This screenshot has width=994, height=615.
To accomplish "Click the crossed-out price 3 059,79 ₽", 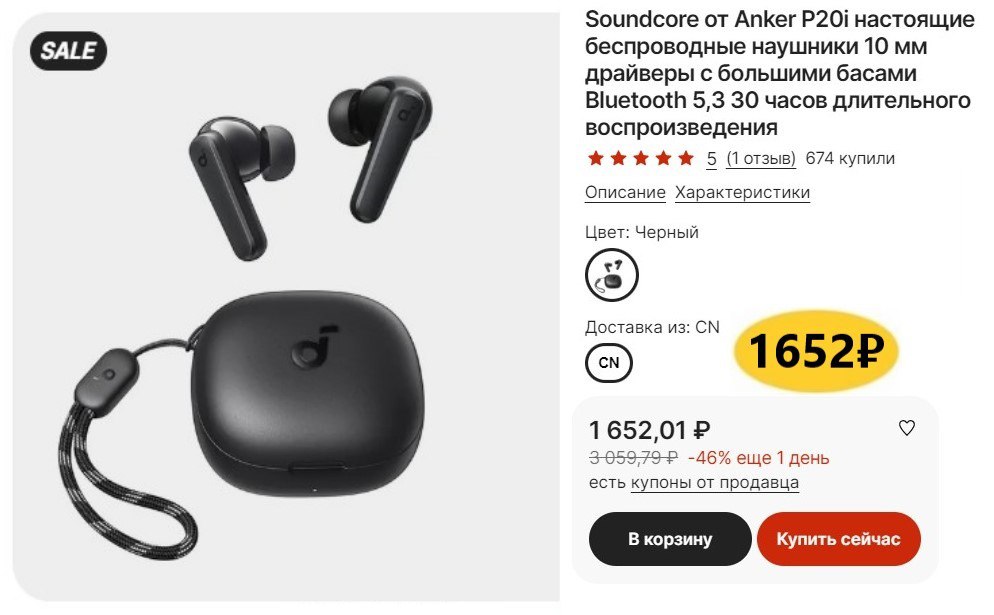I will click(633, 457).
